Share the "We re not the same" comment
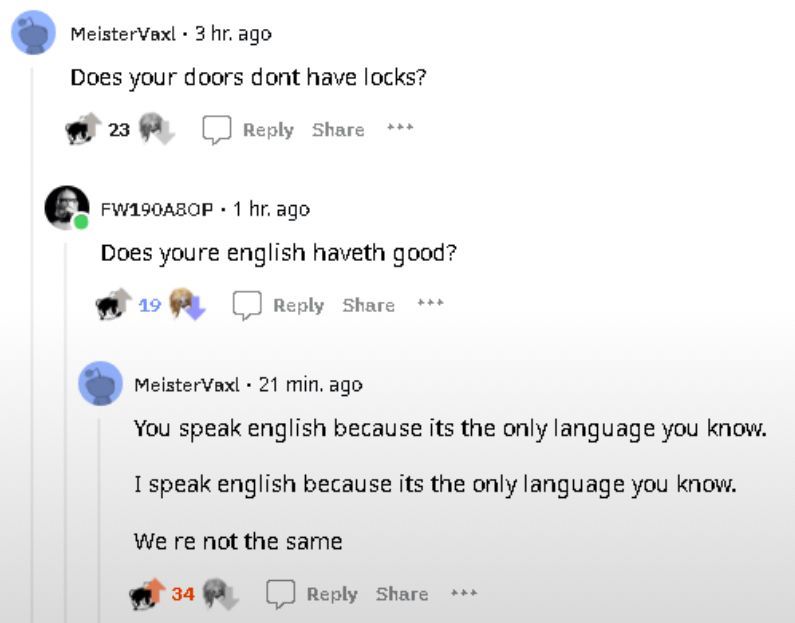795x623 pixels. tap(402, 594)
